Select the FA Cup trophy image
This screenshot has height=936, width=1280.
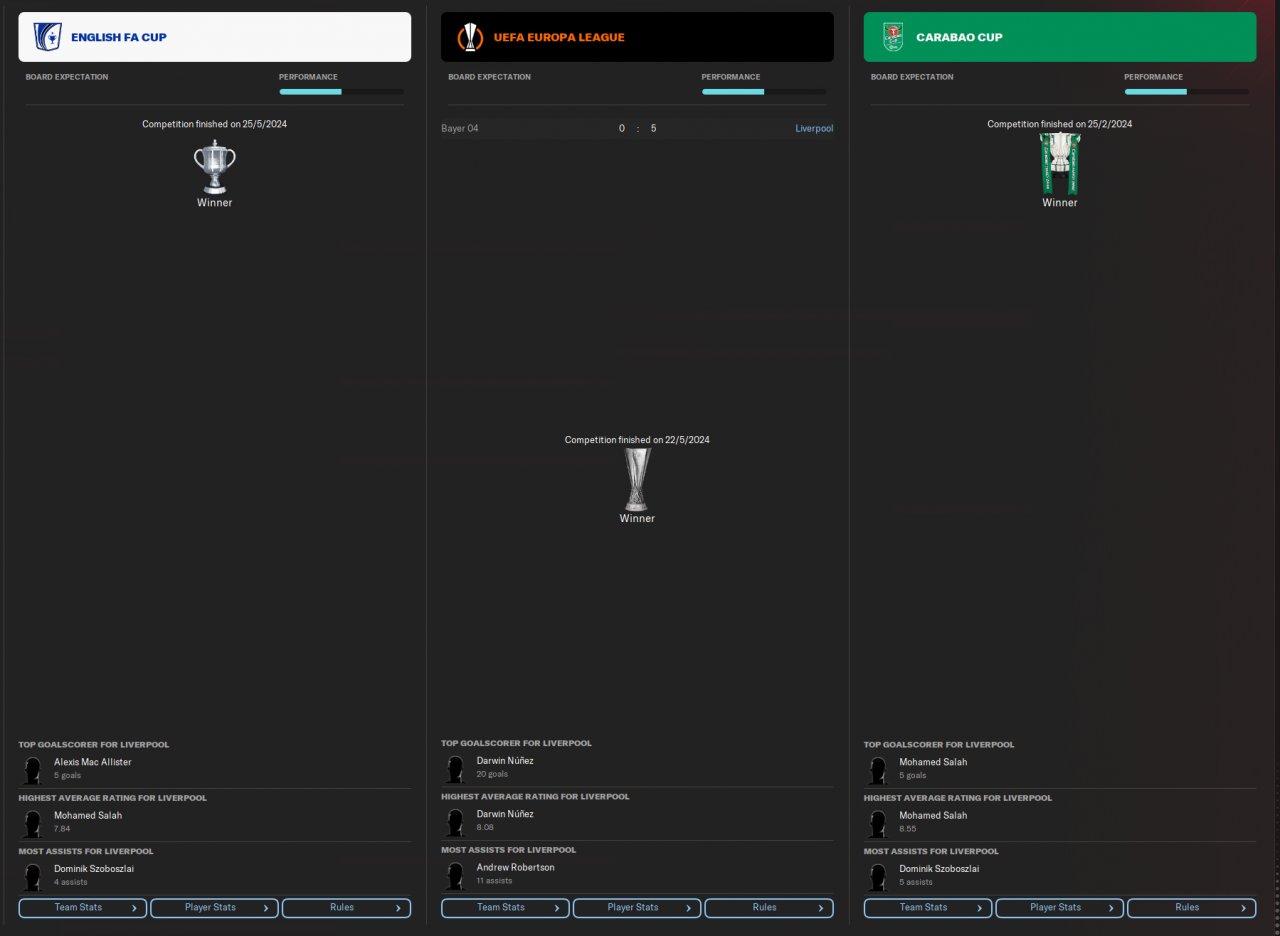(215, 166)
